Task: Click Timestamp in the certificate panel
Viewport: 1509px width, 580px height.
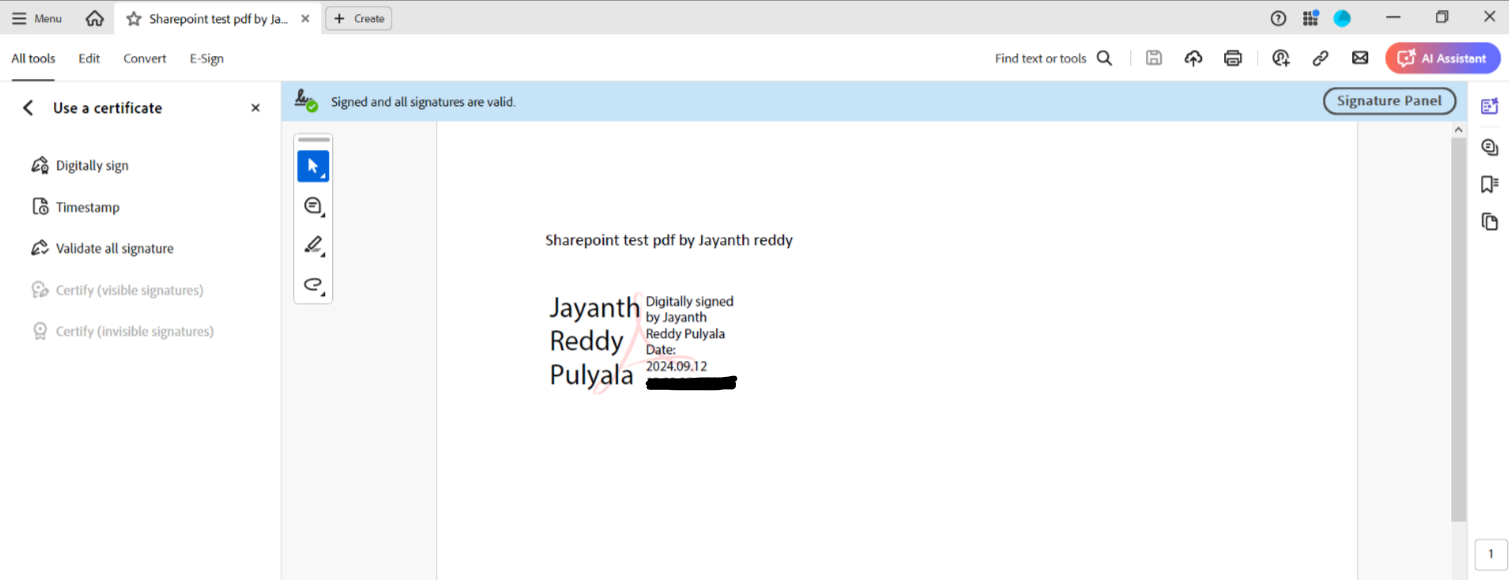Action: 88,207
